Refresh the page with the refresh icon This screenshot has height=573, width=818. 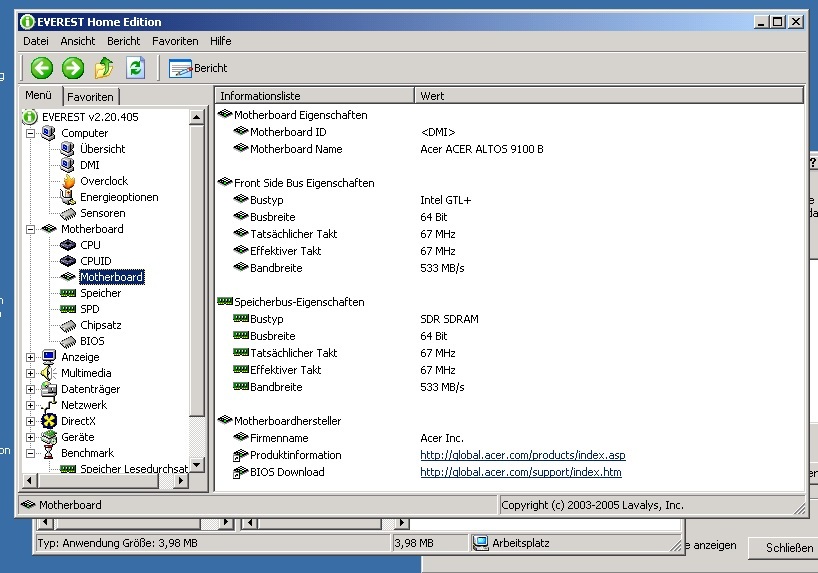pos(136,68)
